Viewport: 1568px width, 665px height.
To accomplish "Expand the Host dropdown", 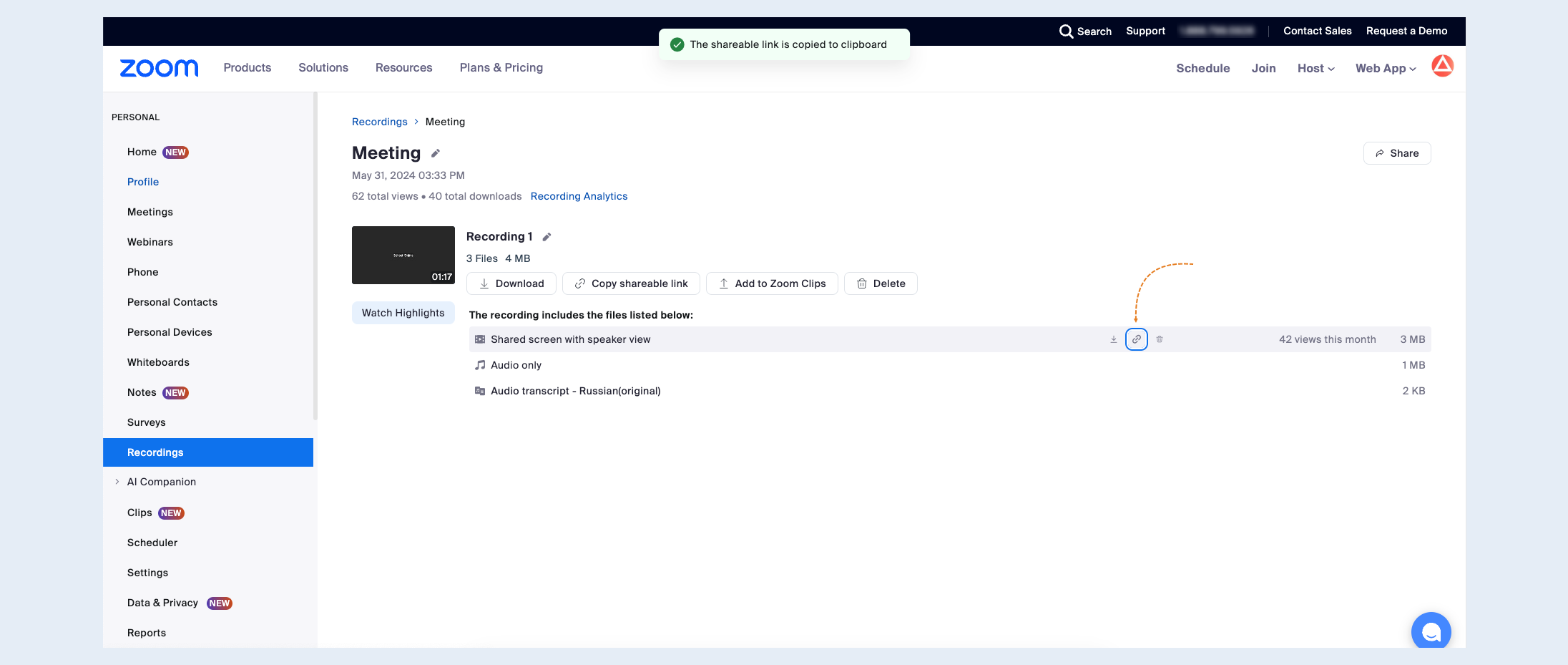I will coord(1316,68).
